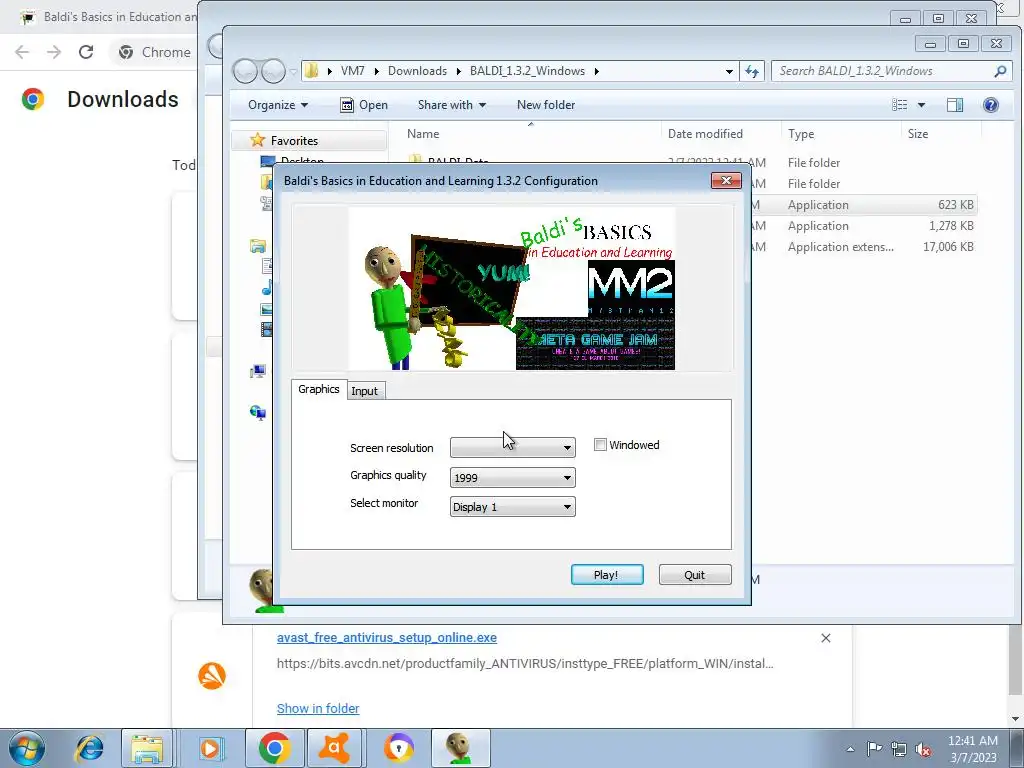This screenshot has height=768, width=1024.
Task: Open Avast Secure Browser from the taskbar
Action: tap(398, 748)
